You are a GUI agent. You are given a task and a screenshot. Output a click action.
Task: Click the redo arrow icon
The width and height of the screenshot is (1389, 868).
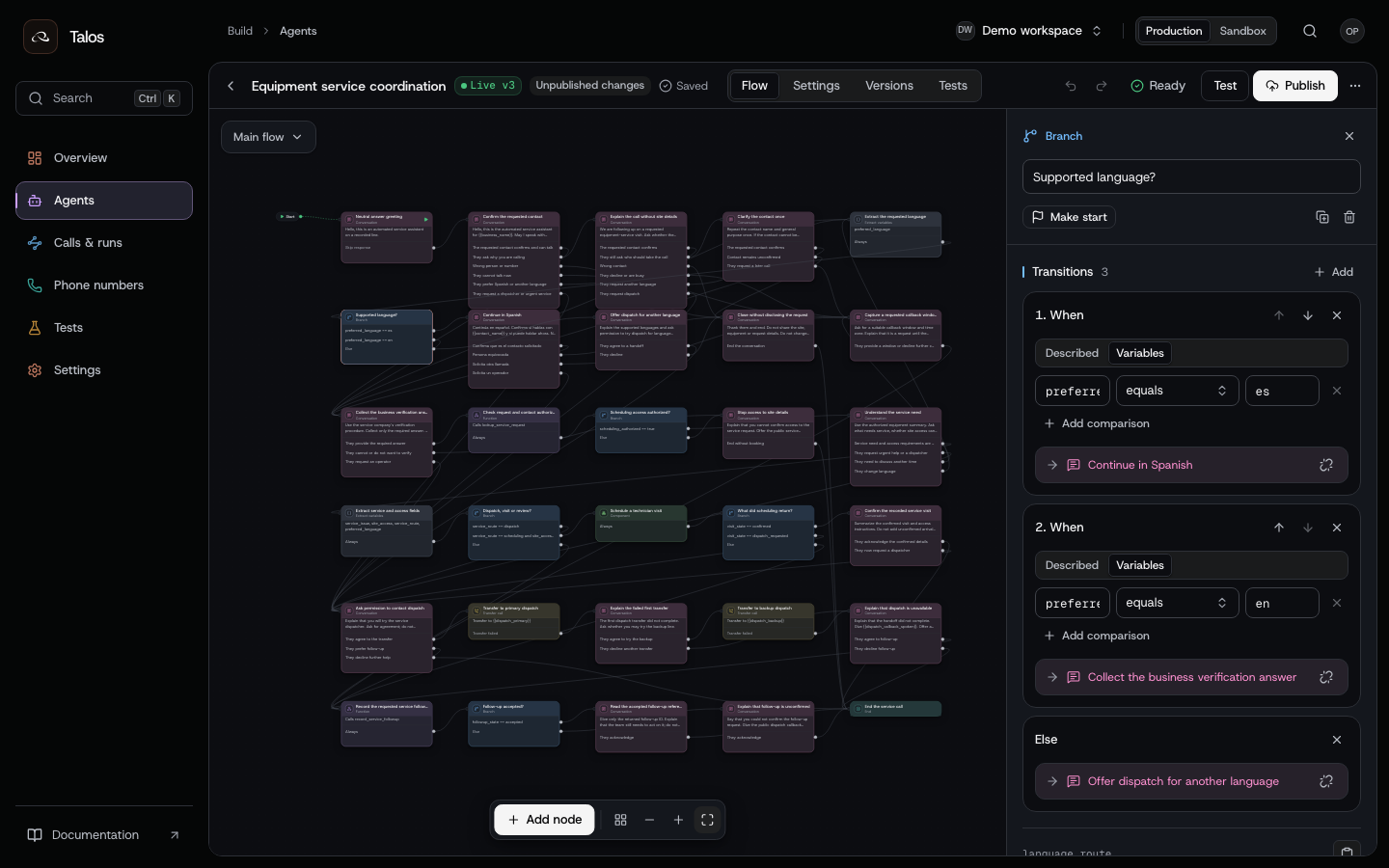pyautogui.click(x=1102, y=86)
